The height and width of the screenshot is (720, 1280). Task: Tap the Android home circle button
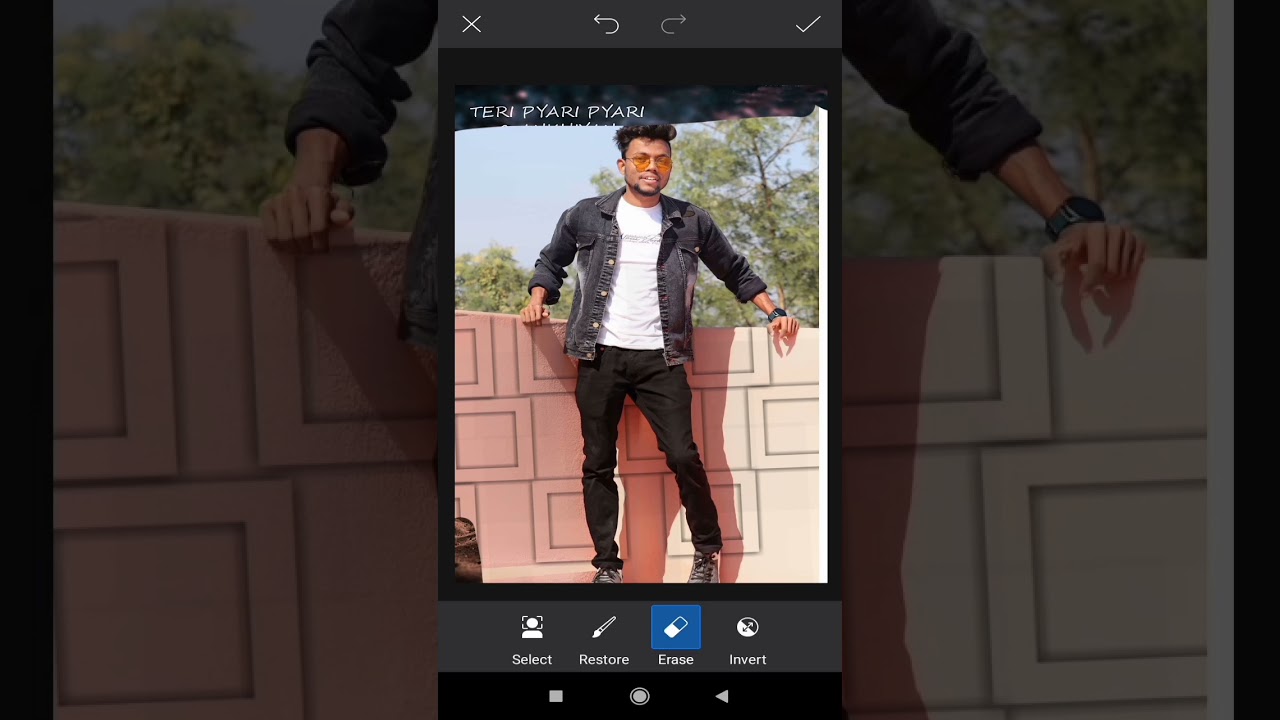click(x=640, y=696)
